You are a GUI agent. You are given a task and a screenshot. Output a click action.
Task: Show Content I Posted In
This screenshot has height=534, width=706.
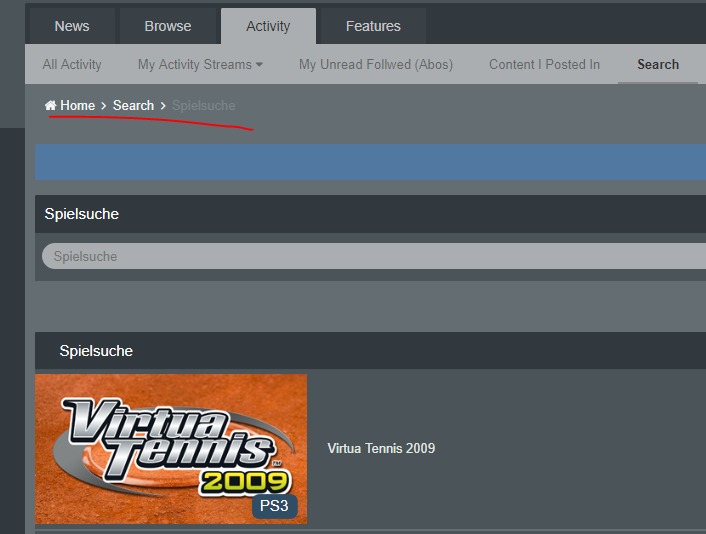coord(544,64)
